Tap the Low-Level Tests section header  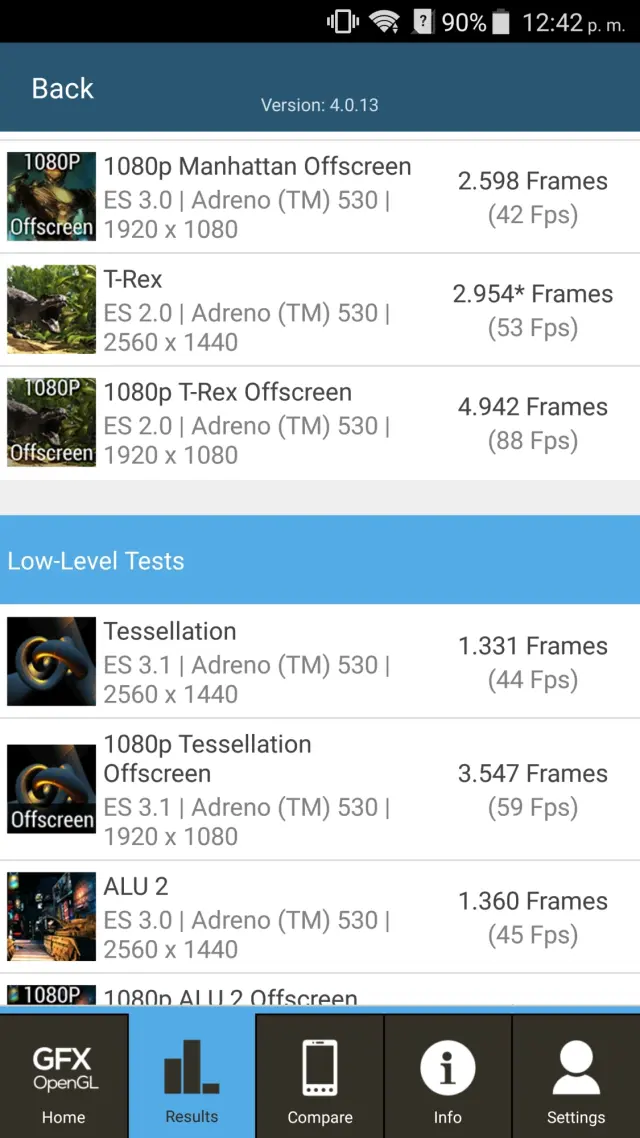click(96, 561)
